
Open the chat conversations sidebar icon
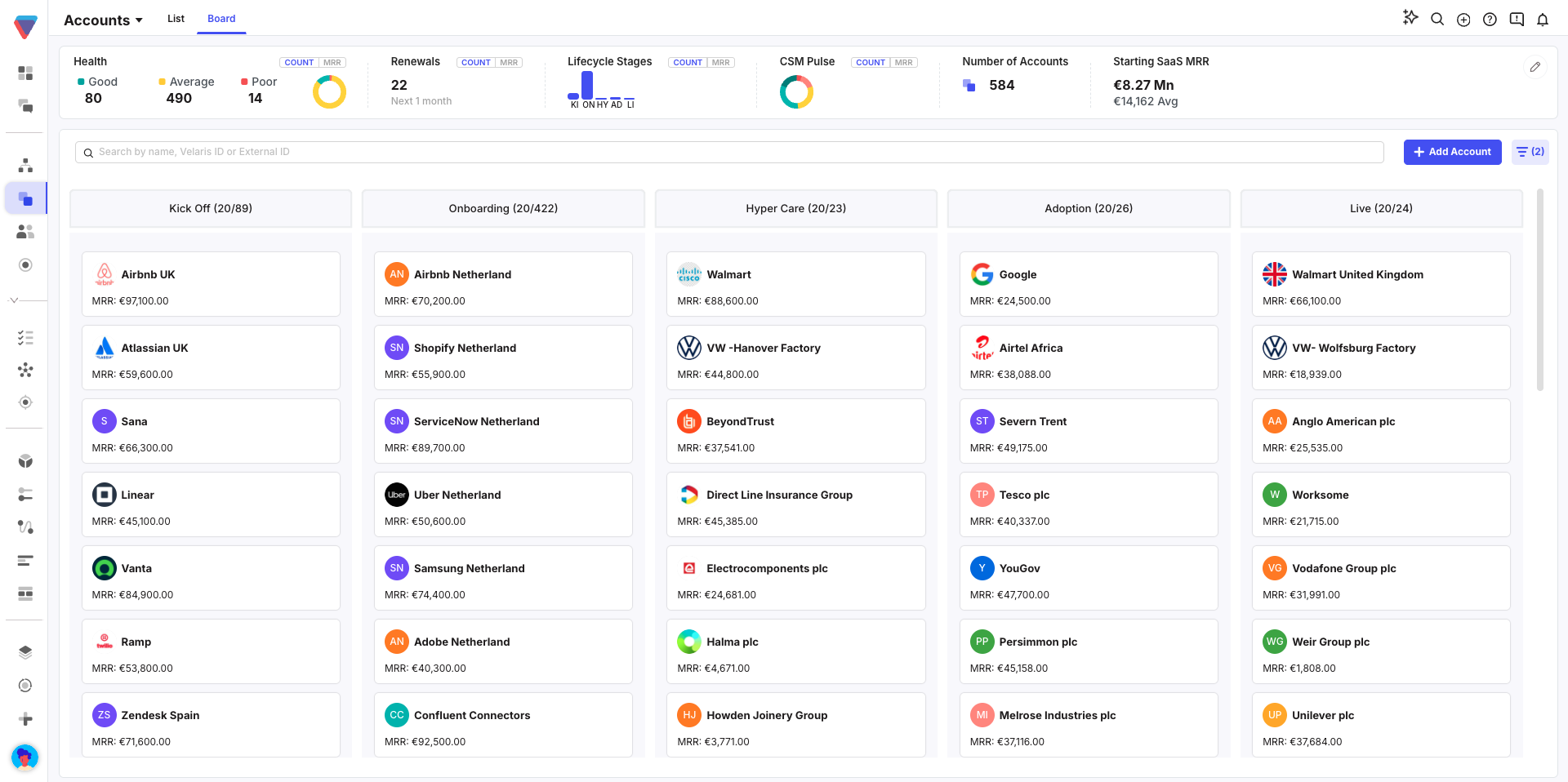tap(25, 106)
